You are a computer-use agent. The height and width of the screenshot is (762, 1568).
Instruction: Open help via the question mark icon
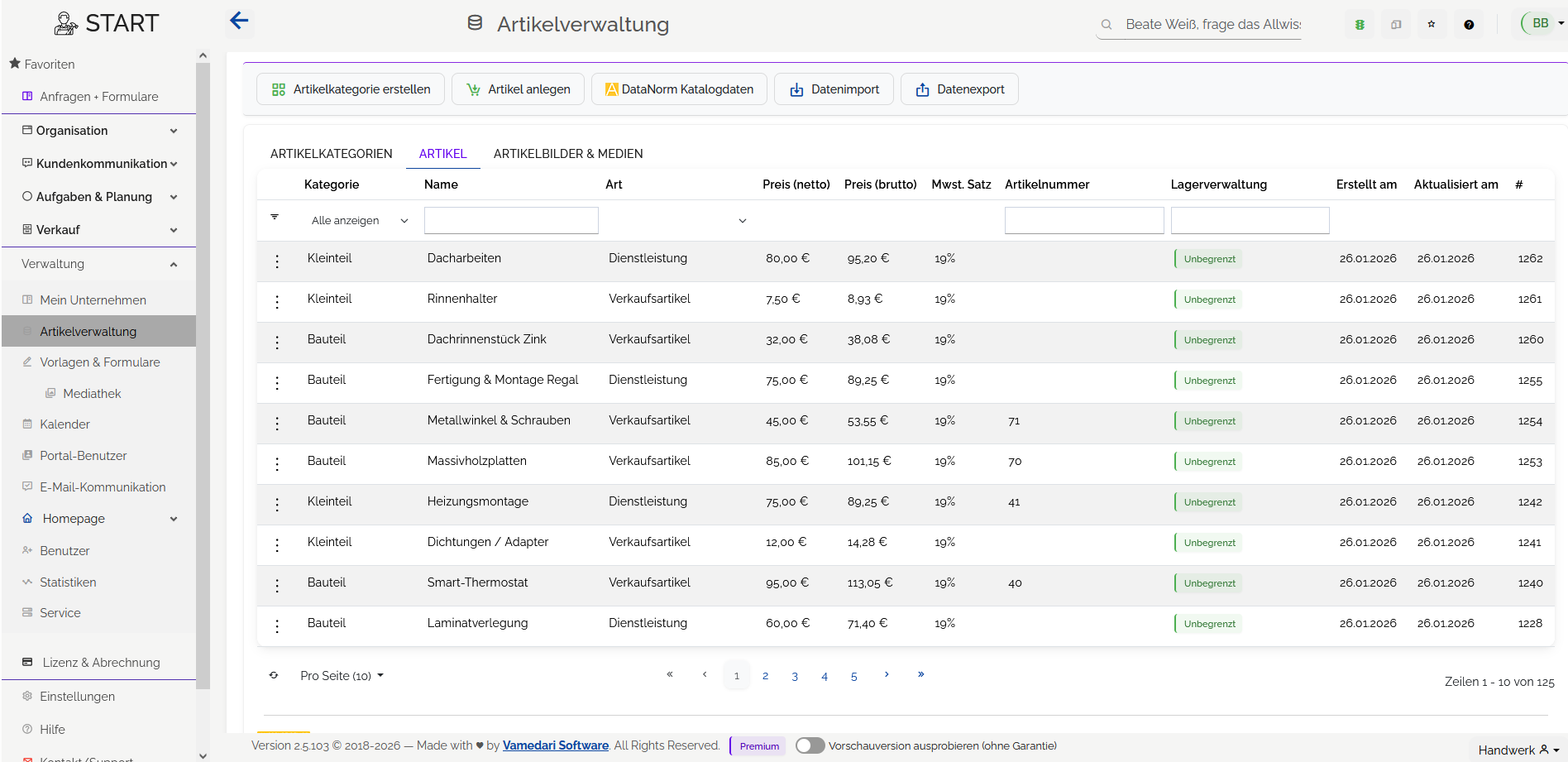[1469, 24]
